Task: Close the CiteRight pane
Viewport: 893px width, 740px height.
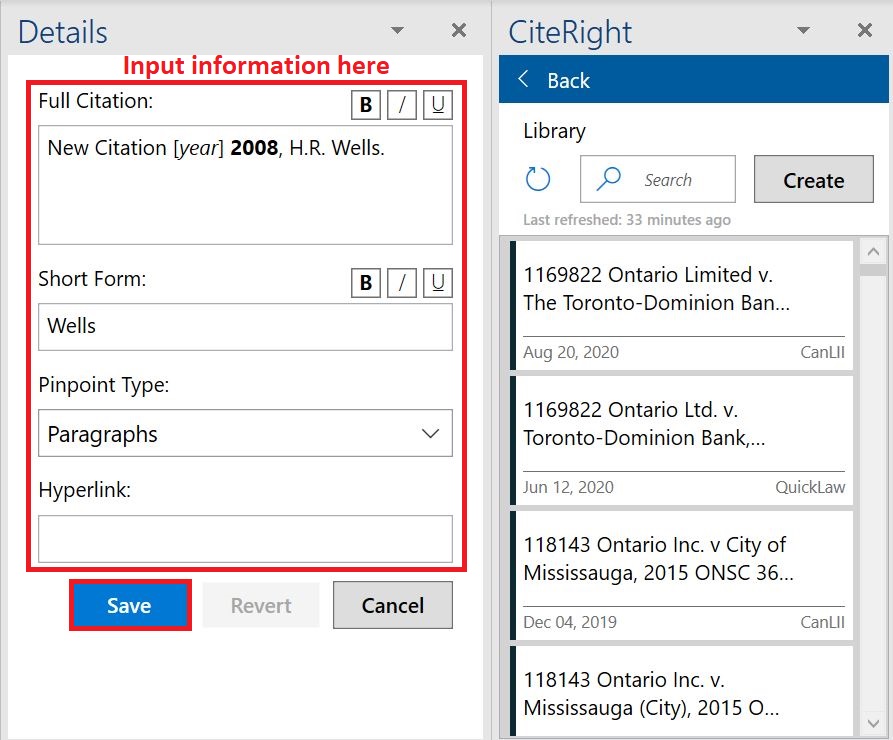Action: [x=865, y=31]
